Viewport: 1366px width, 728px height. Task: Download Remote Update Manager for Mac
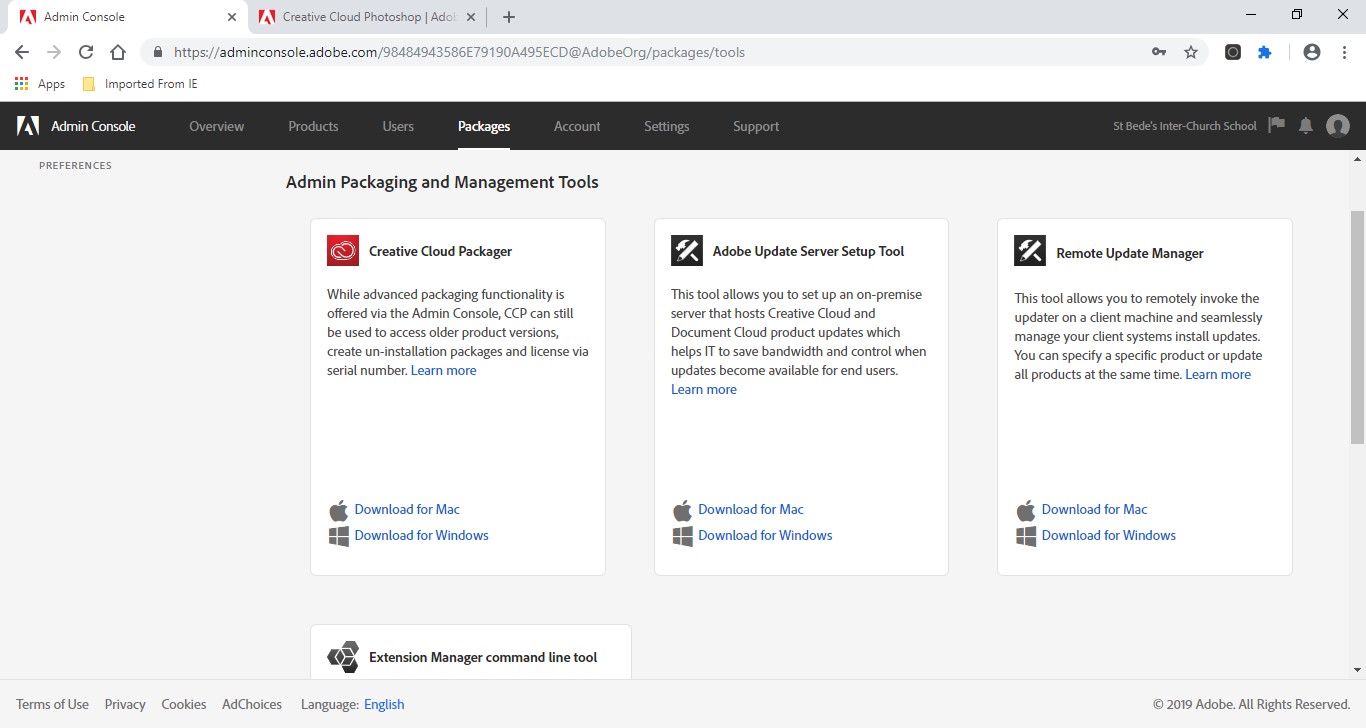pyautogui.click(x=1095, y=509)
